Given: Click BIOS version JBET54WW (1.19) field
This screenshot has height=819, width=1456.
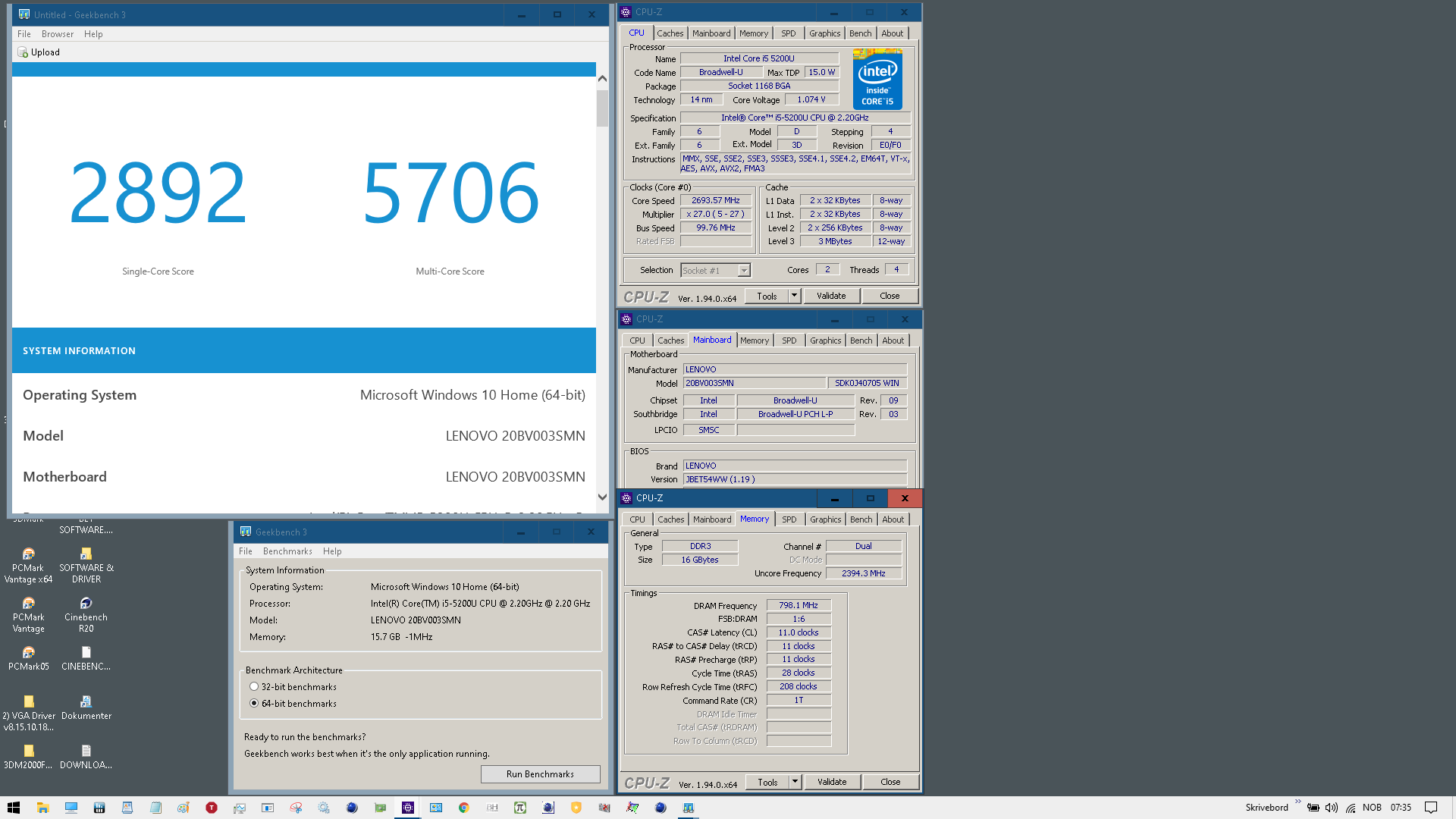Looking at the screenshot, I should (795, 479).
